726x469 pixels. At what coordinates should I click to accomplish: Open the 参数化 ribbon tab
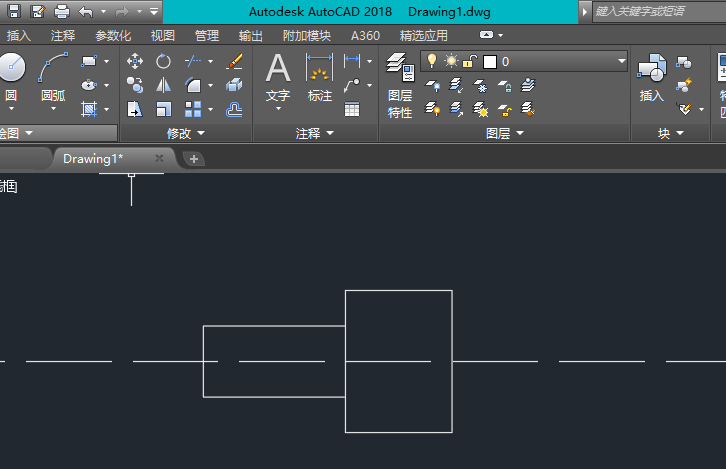click(x=113, y=36)
